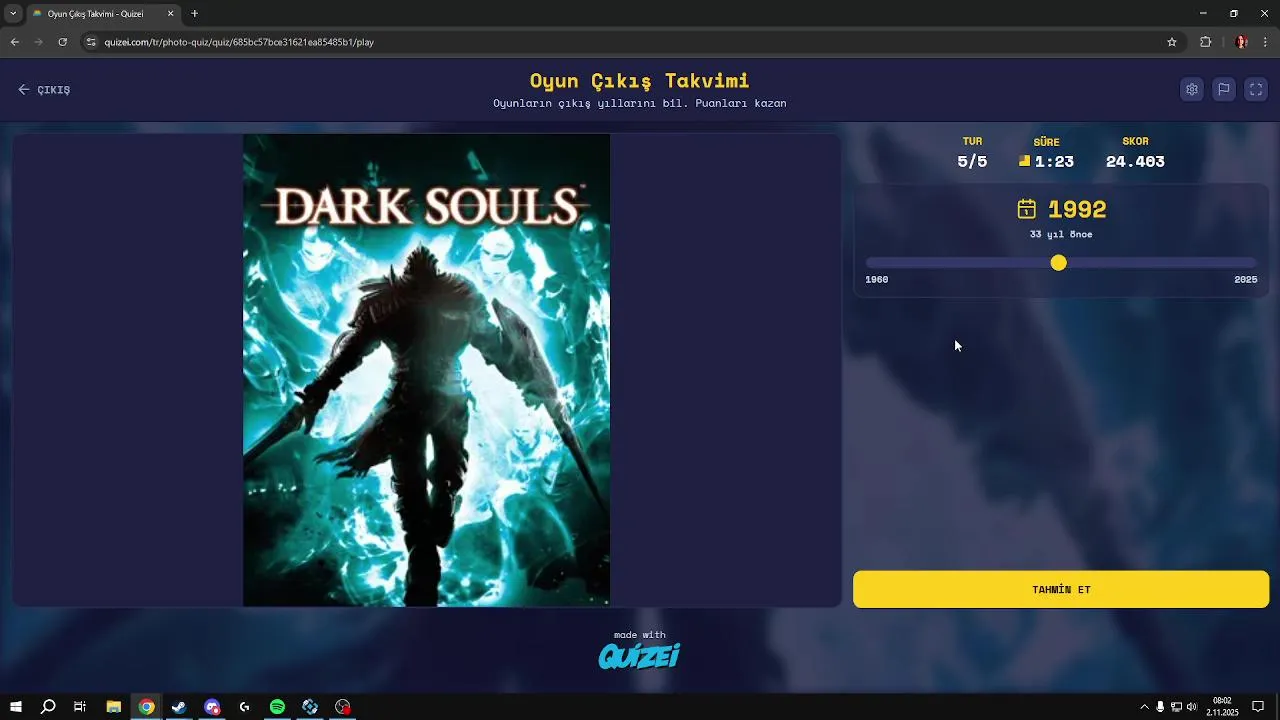Open the Windows notification center

tap(1258, 707)
